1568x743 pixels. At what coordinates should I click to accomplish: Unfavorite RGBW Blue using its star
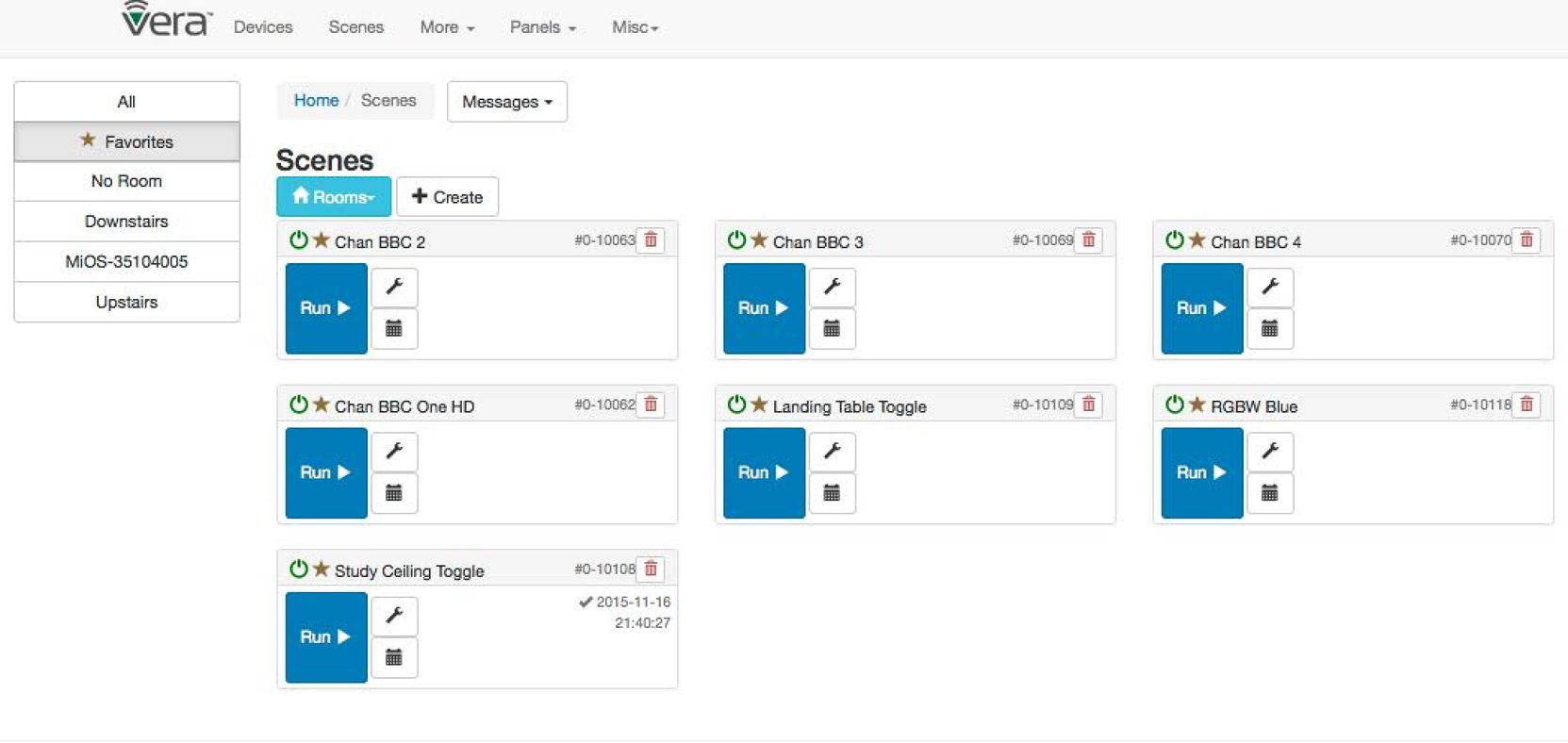tap(1197, 405)
